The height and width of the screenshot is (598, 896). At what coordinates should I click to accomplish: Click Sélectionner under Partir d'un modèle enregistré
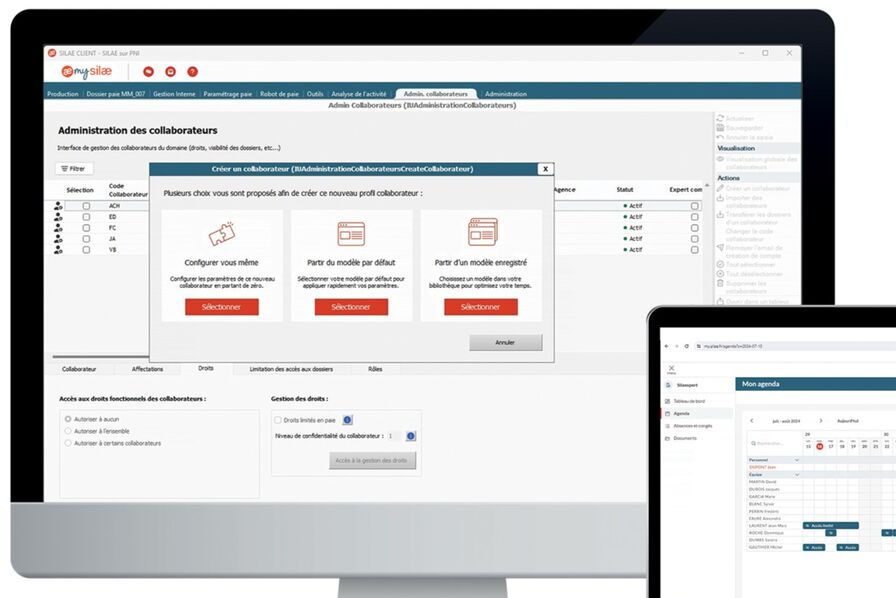[x=481, y=307]
